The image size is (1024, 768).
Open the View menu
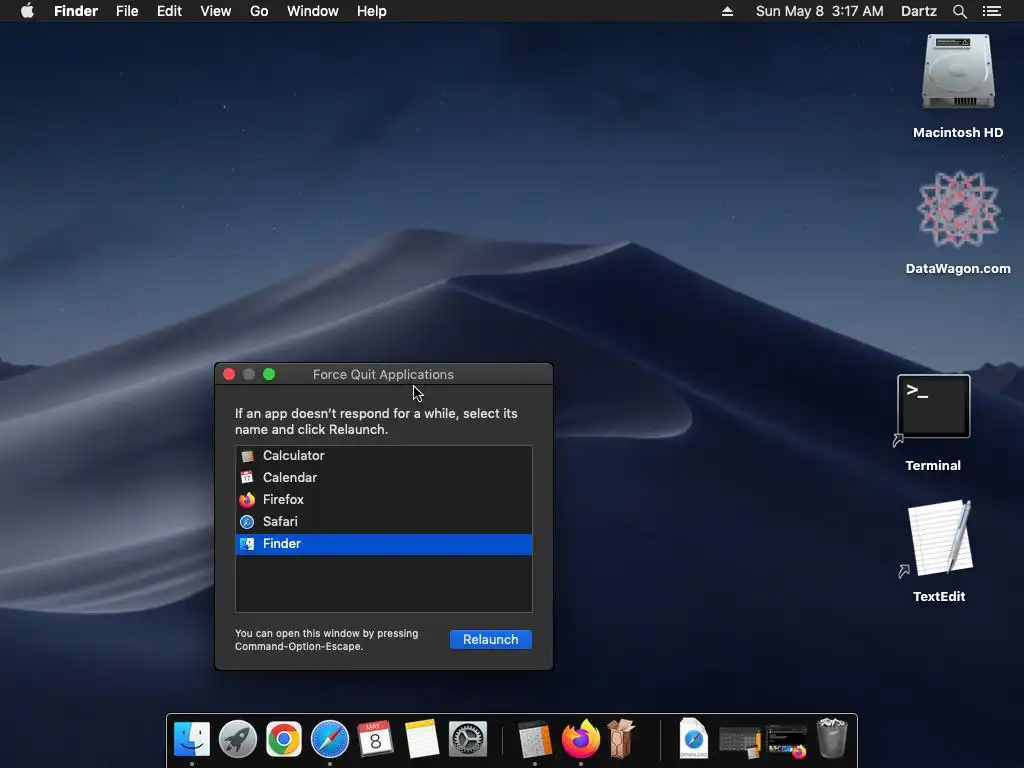(x=216, y=11)
